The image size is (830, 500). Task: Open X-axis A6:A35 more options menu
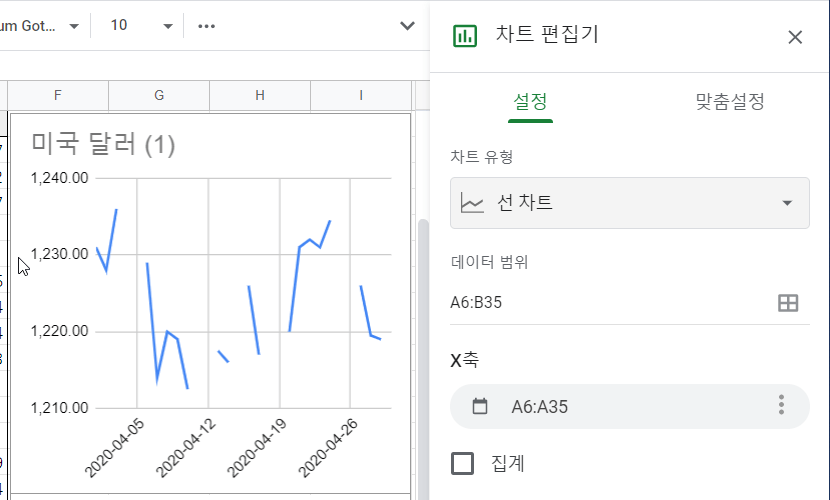point(781,406)
